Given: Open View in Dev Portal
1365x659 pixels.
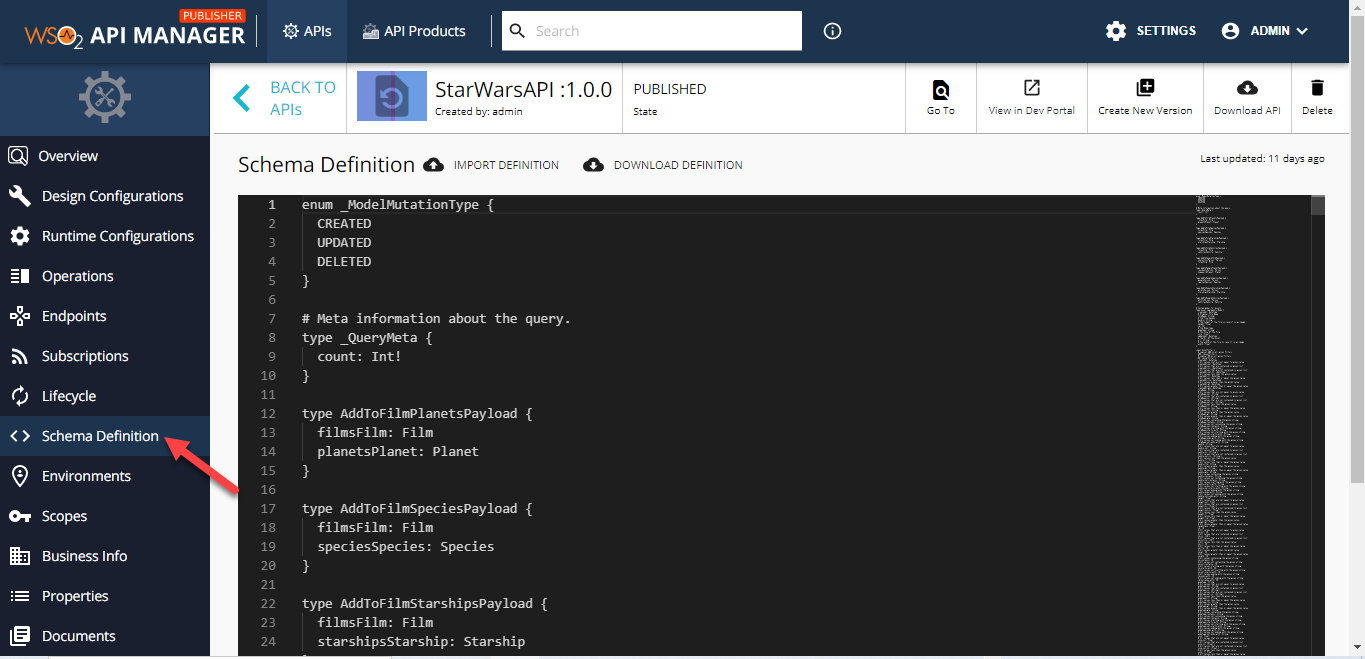Looking at the screenshot, I should [1031, 88].
